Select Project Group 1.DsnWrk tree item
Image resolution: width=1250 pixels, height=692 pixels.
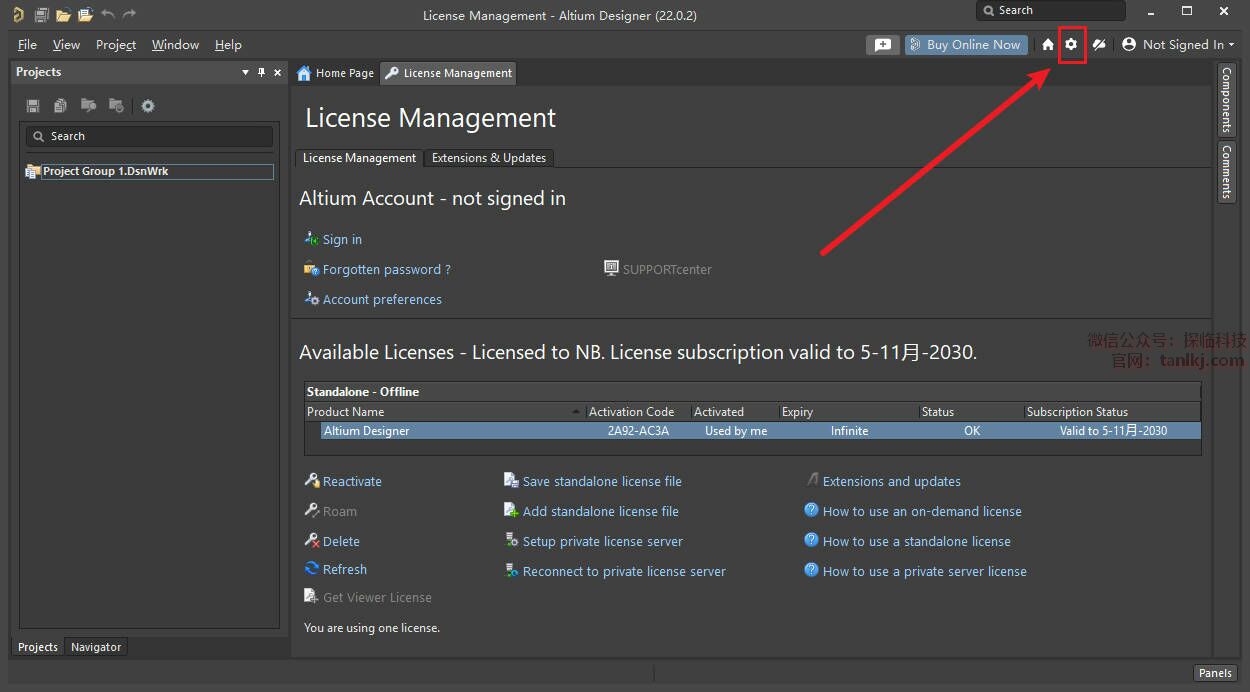coord(149,171)
